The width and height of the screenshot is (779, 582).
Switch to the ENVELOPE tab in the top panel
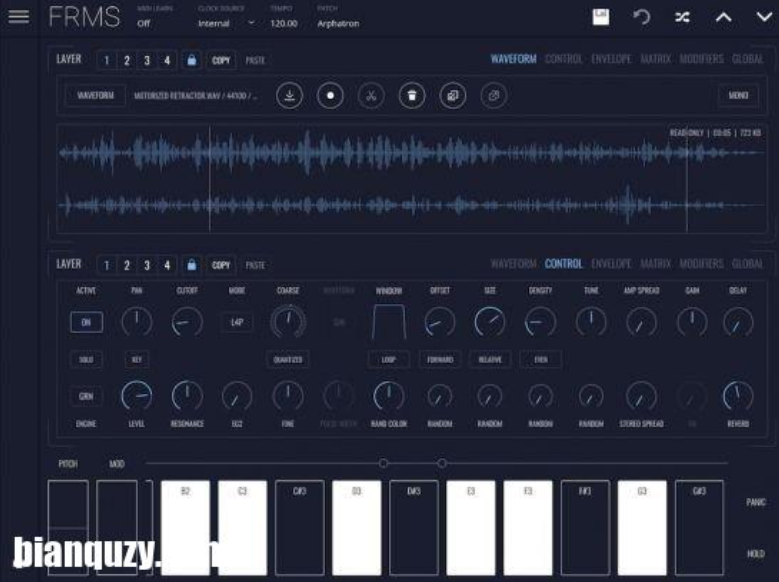(611, 59)
